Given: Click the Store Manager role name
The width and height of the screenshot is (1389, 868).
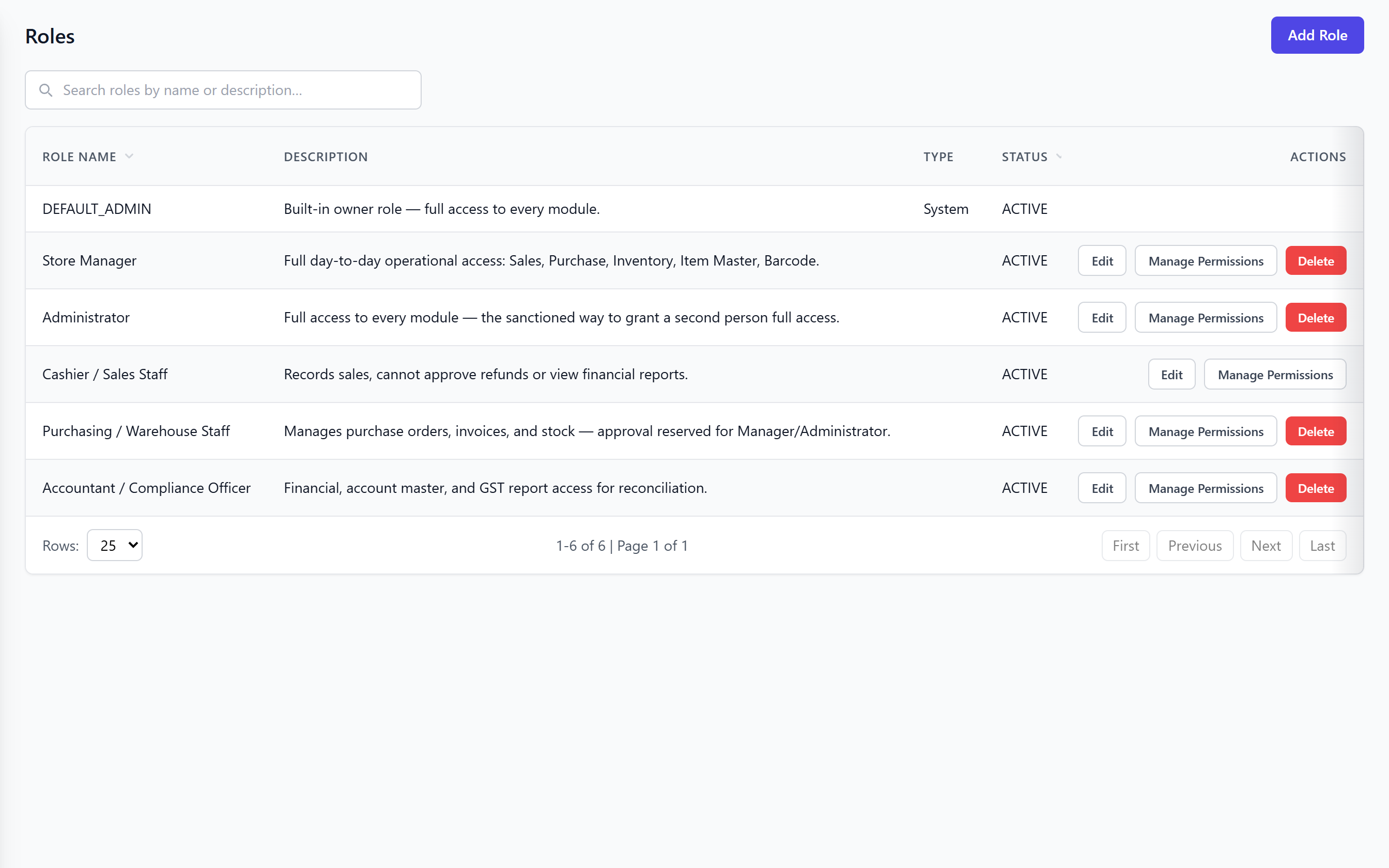Looking at the screenshot, I should click(89, 260).
